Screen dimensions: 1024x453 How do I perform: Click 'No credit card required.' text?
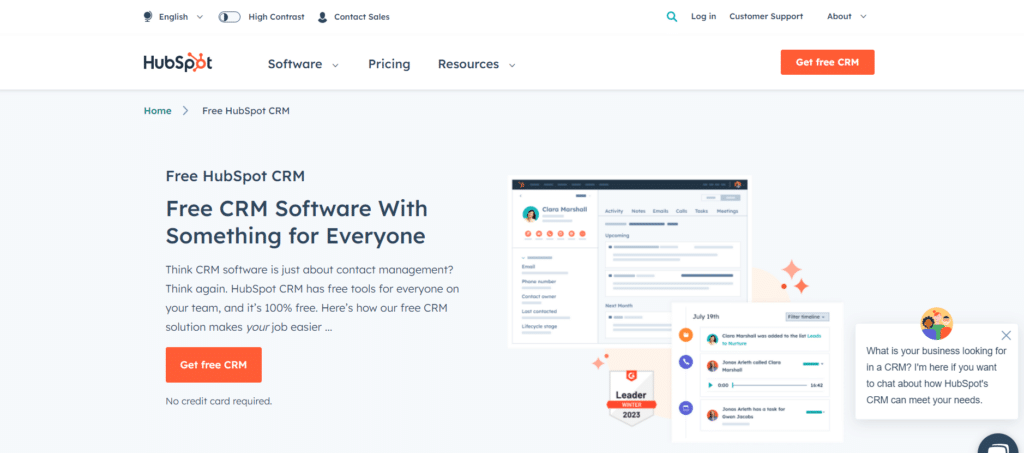click(x=219, y=401)
